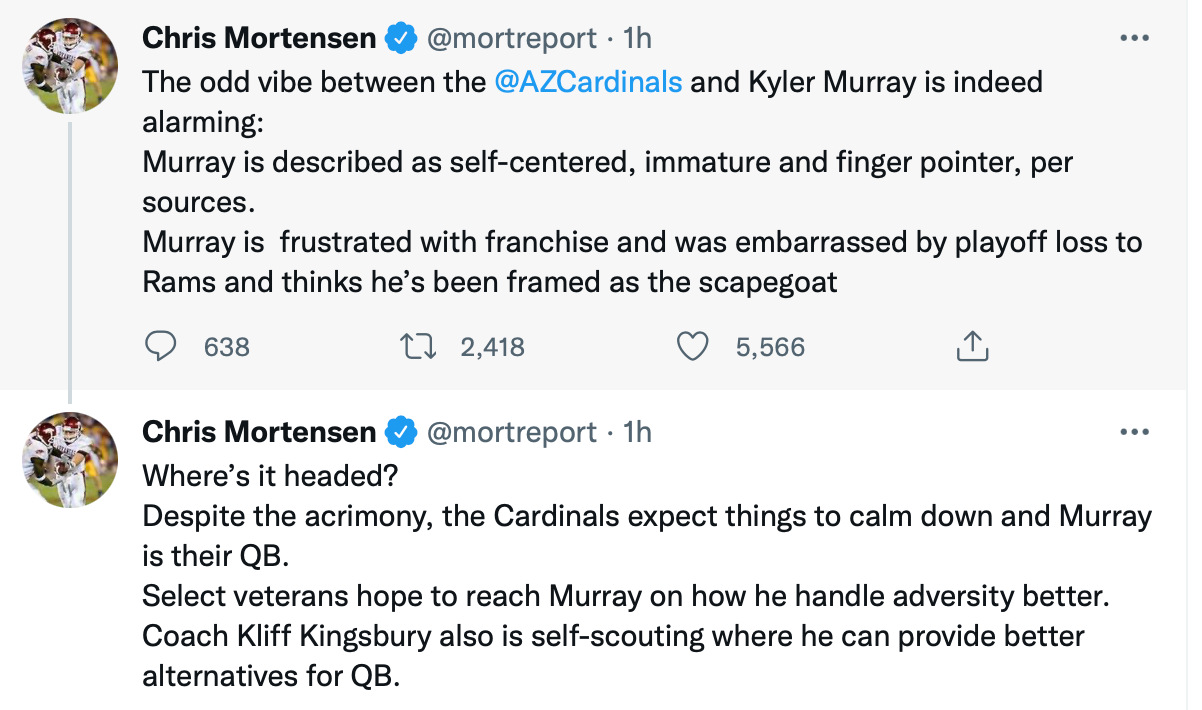Open more options on the first tweet
The height and width of the screenshot is (710, 1202).
pos(1134,38)
